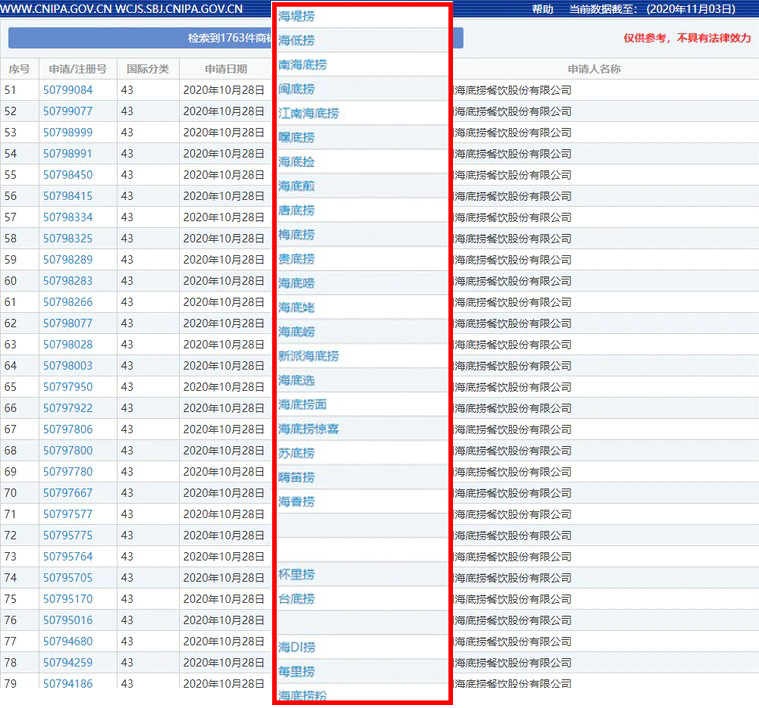Open the 梅底捞 trademark link
This screenshot has width=759, height=708.
click(x=296, y=235)
